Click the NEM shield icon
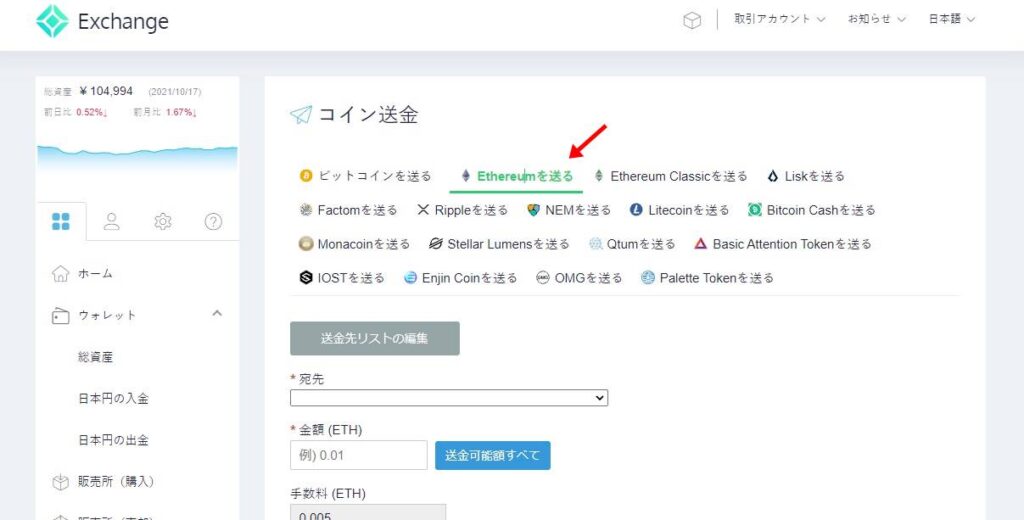The image size is (1024, 520). 534,210
